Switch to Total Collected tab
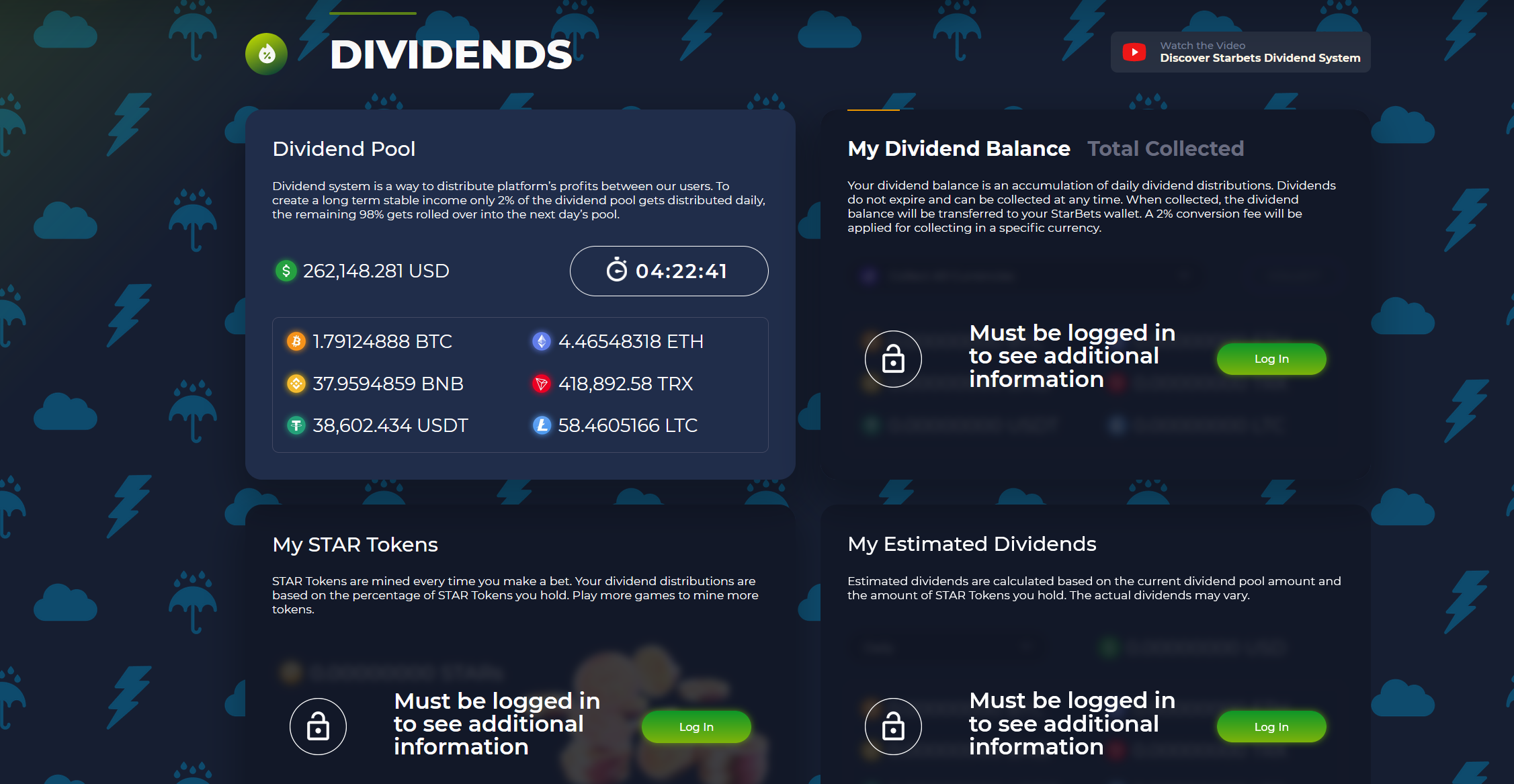This screenshot has height=784, width=1514. tap(1166, 148)
